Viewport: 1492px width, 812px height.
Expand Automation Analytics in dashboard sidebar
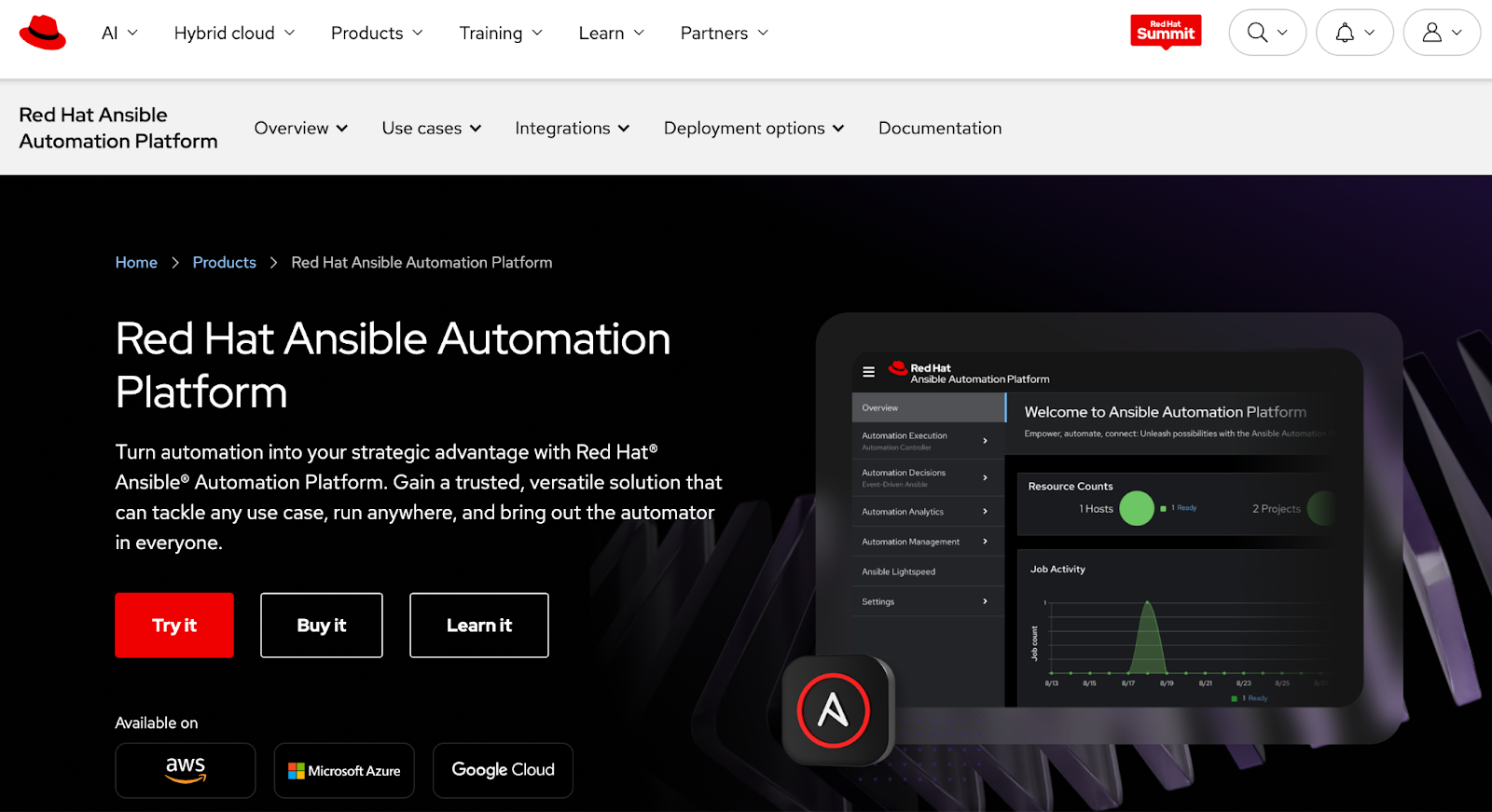click(929, 512)
